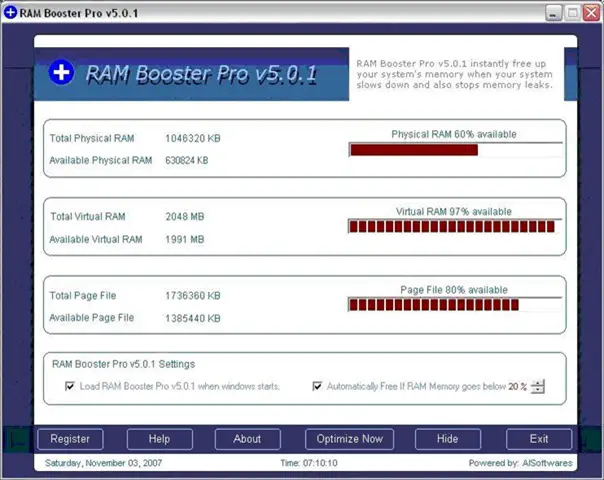Click the value '1991 MB'
Screen dimensions: 604x480
[185, 239]
